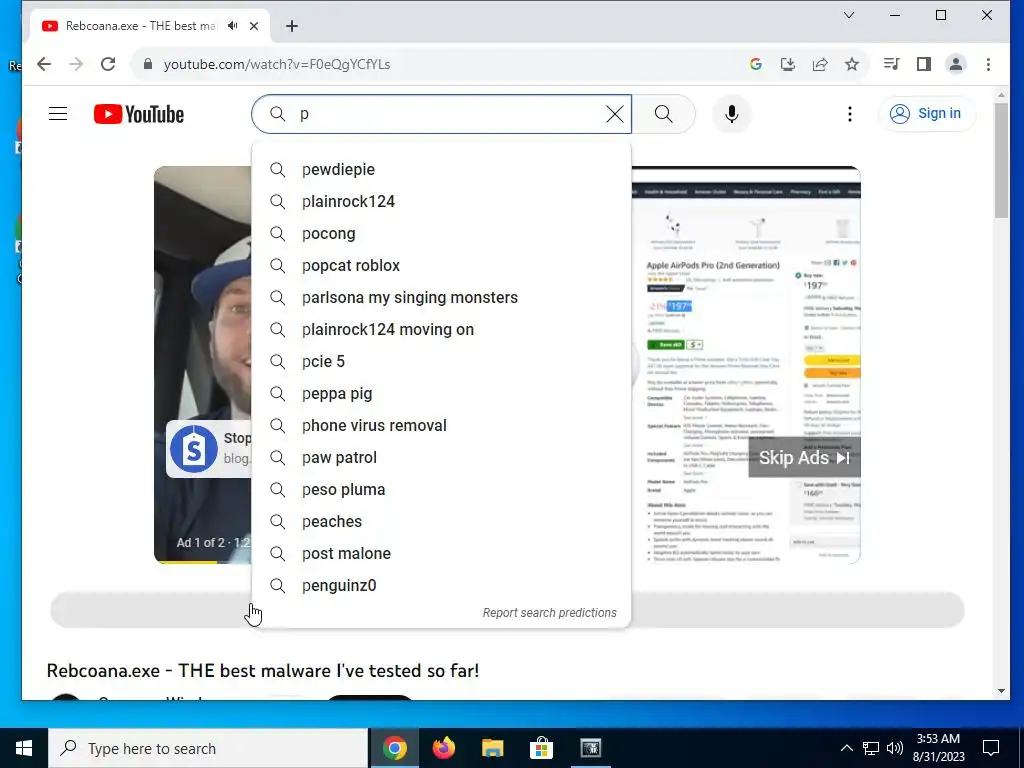Choose suggestion plainrock124
Screen dimensions: 1024x768
(x=441, y=201)
